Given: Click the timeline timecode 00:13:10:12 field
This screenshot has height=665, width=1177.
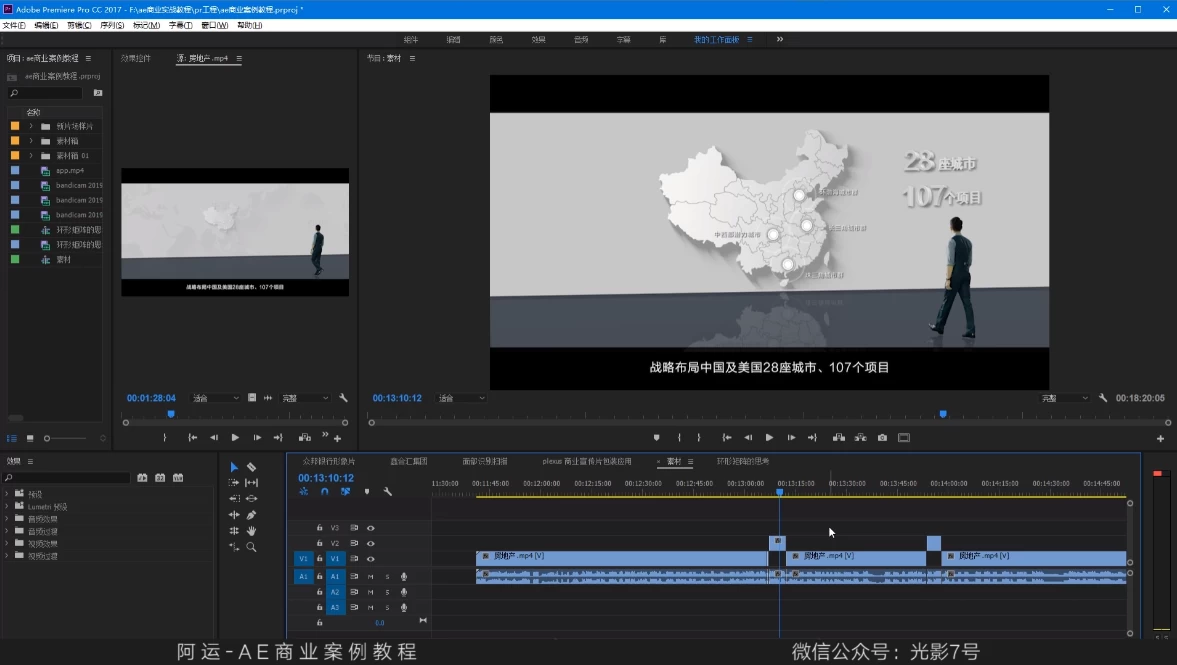Looking at the screenshot, I should (x=326, y=478).
